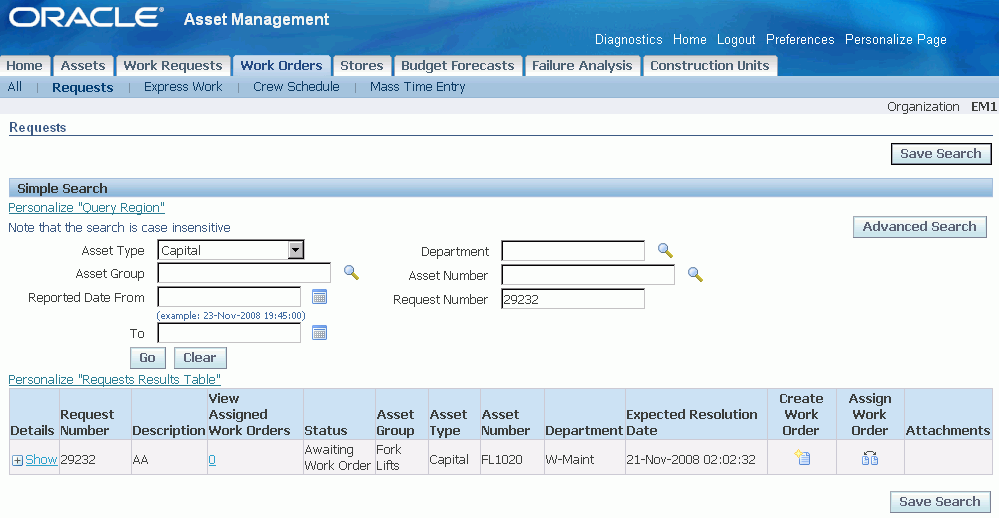The width and height of the screenshot is (999, 518).
Task: Open the Asset Type dropdown
Action: tap(231, 250)
